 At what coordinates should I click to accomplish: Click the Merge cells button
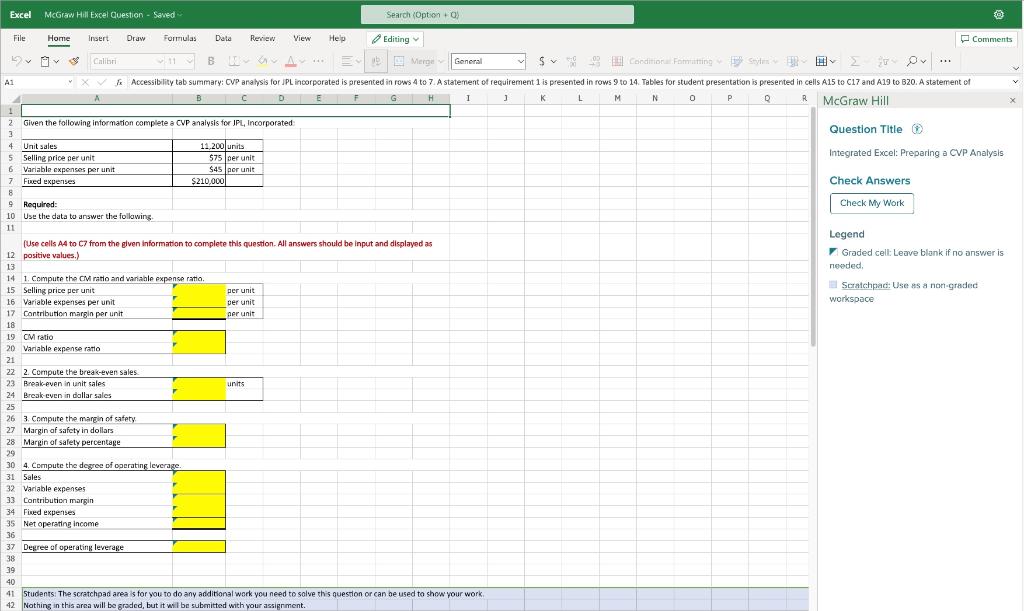414,61
